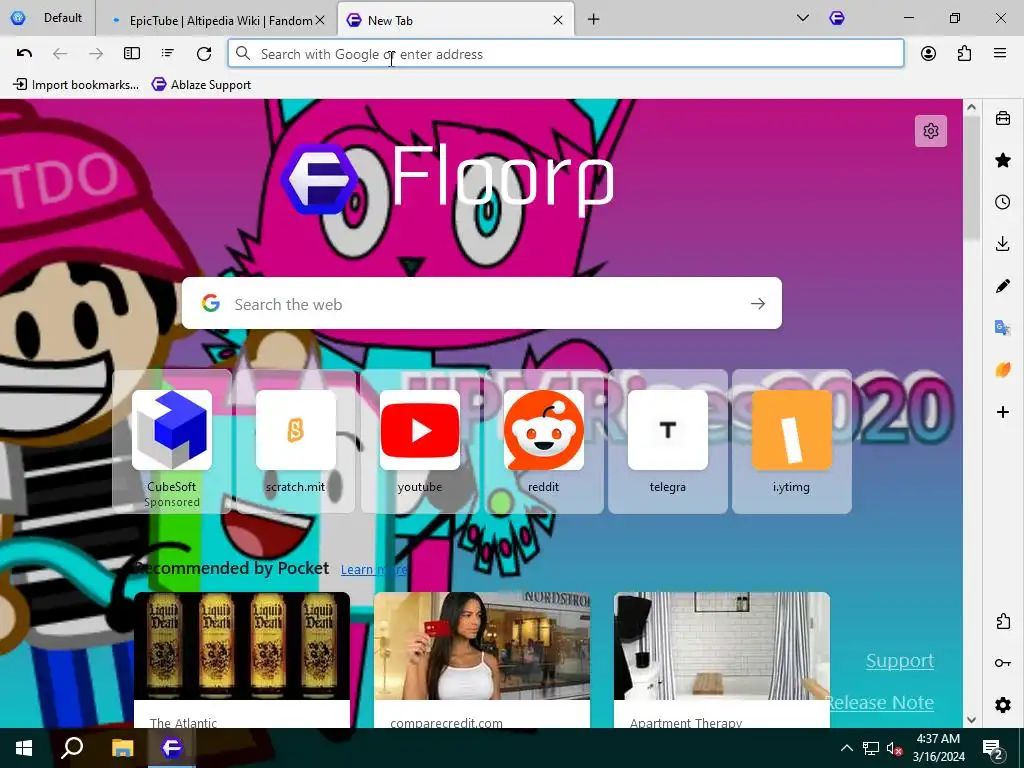The width and height of the screenshot is (1024, 768).
Task: Open add-ons puzzle icon in sidebar bottom
Action: (x=1002, y=621)
